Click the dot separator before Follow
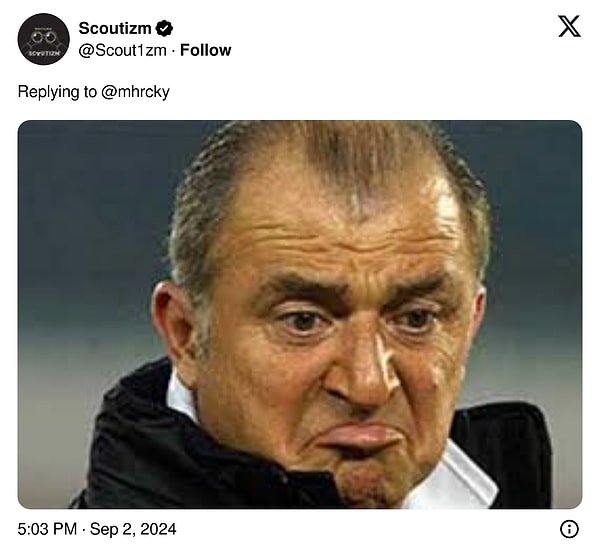The image size is (600, 559). click(x=173, y=50)
